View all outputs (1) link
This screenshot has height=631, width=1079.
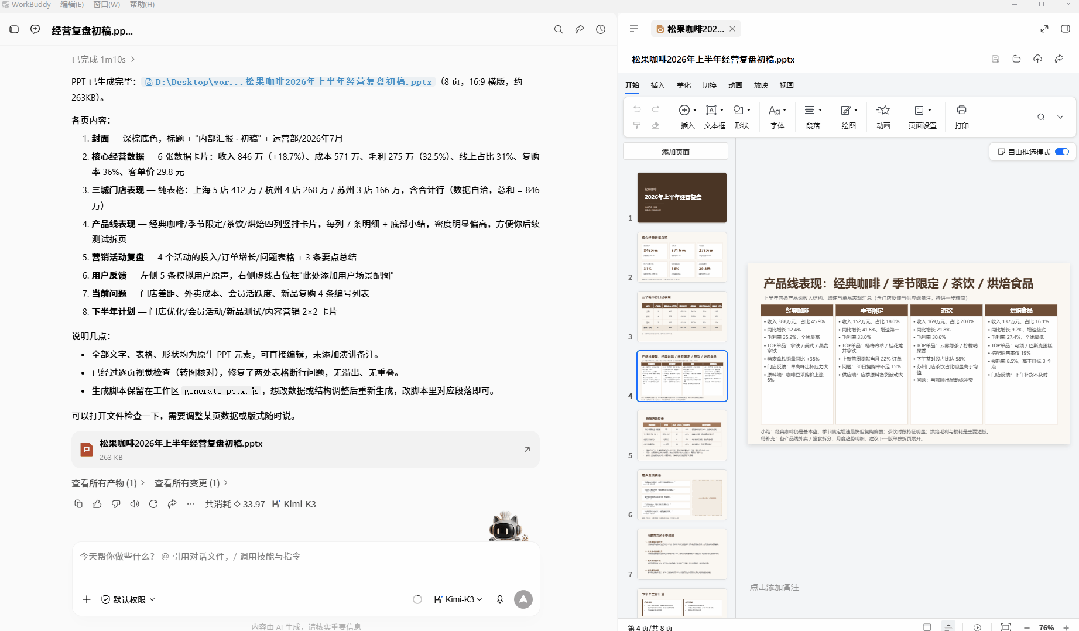108,483
